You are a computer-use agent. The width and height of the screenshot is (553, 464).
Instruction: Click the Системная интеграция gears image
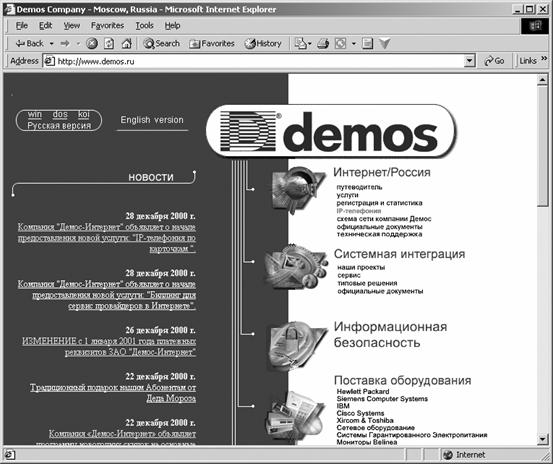click(296, 267)
